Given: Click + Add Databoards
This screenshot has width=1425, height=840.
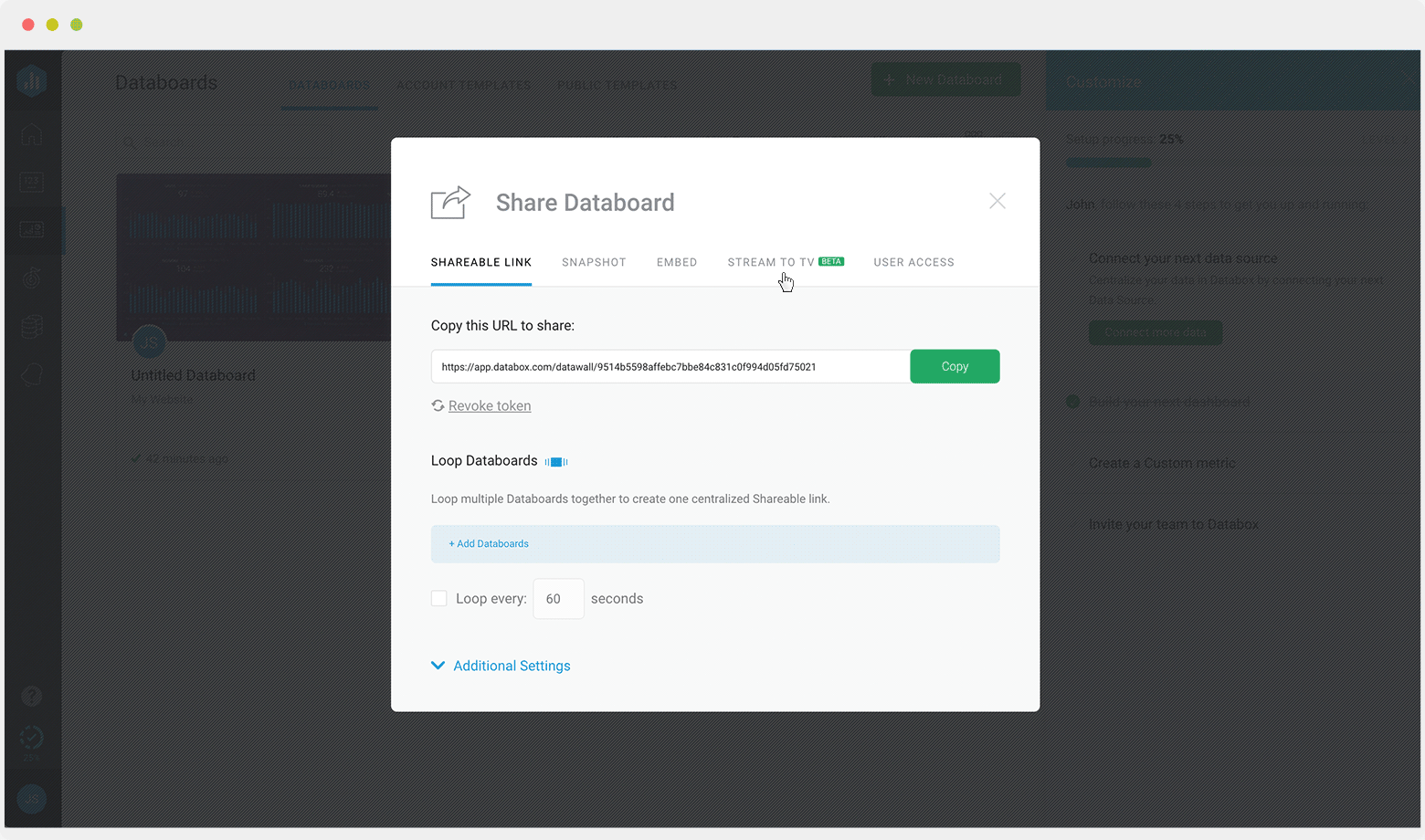Looking at the screenshot, I should tap(489, 543).
